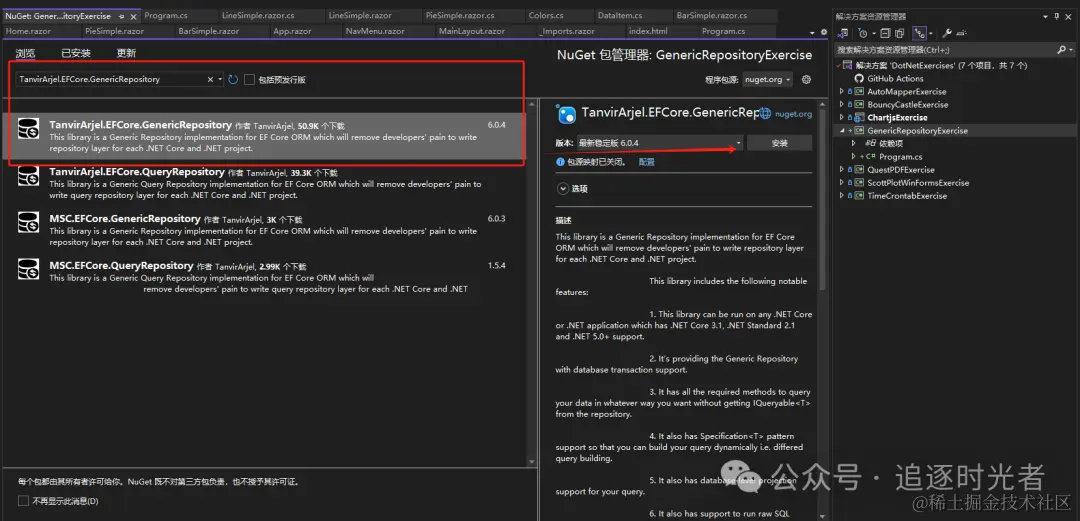Open NavMenu.razor document tab
1080x521 pixels.
point(375,31)
